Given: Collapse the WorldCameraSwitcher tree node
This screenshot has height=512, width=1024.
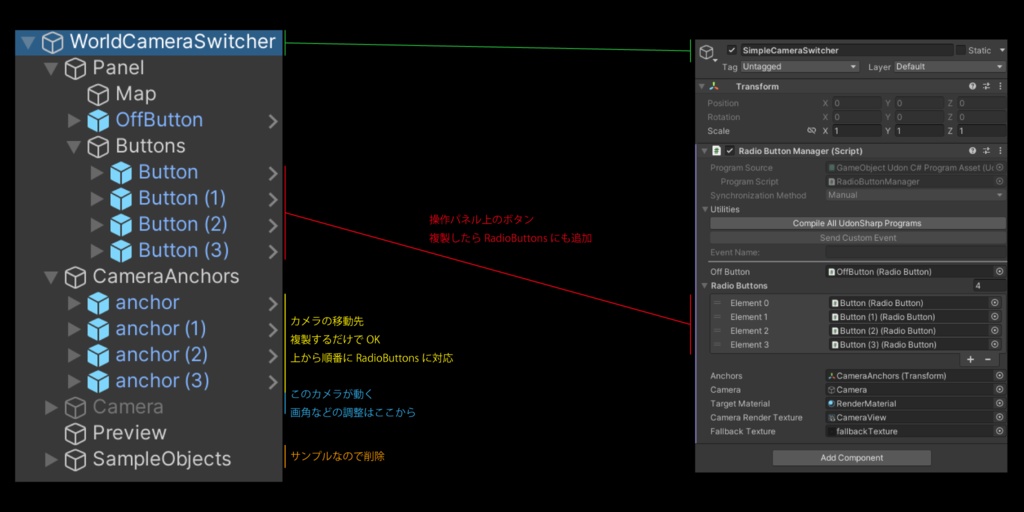Looking at the screenshot, I should (x=27, y=43).
